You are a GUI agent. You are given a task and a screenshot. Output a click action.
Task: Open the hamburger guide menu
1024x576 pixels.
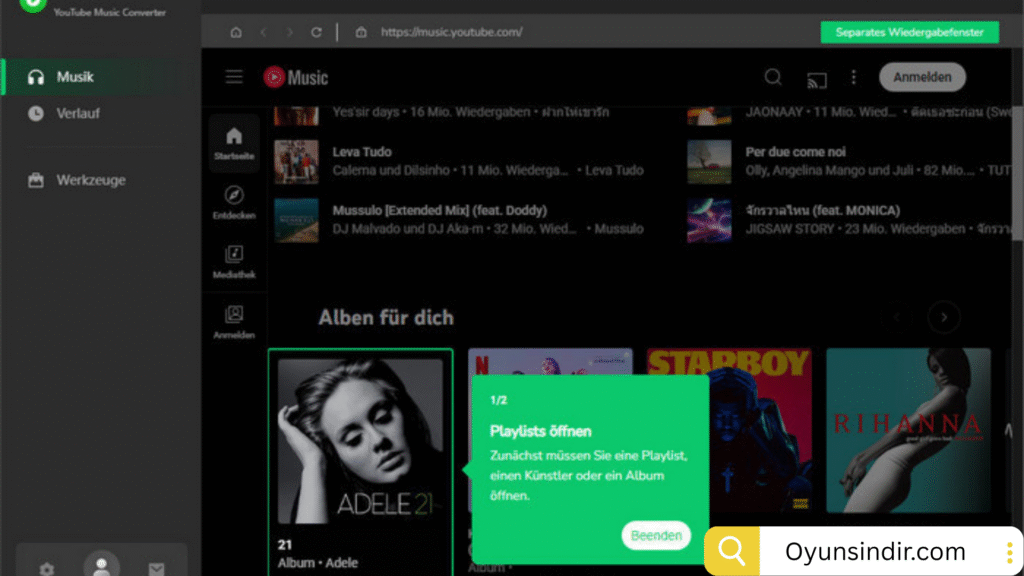coord(234,77)
